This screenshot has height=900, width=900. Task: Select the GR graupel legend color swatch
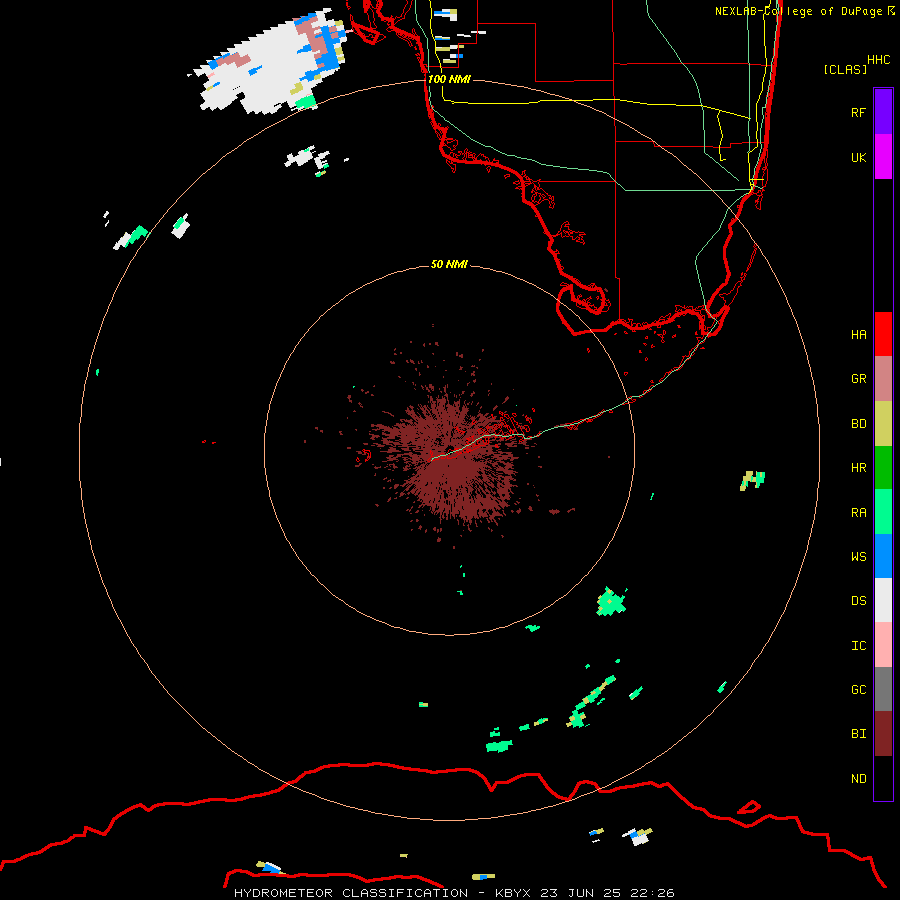click(883, 379)
